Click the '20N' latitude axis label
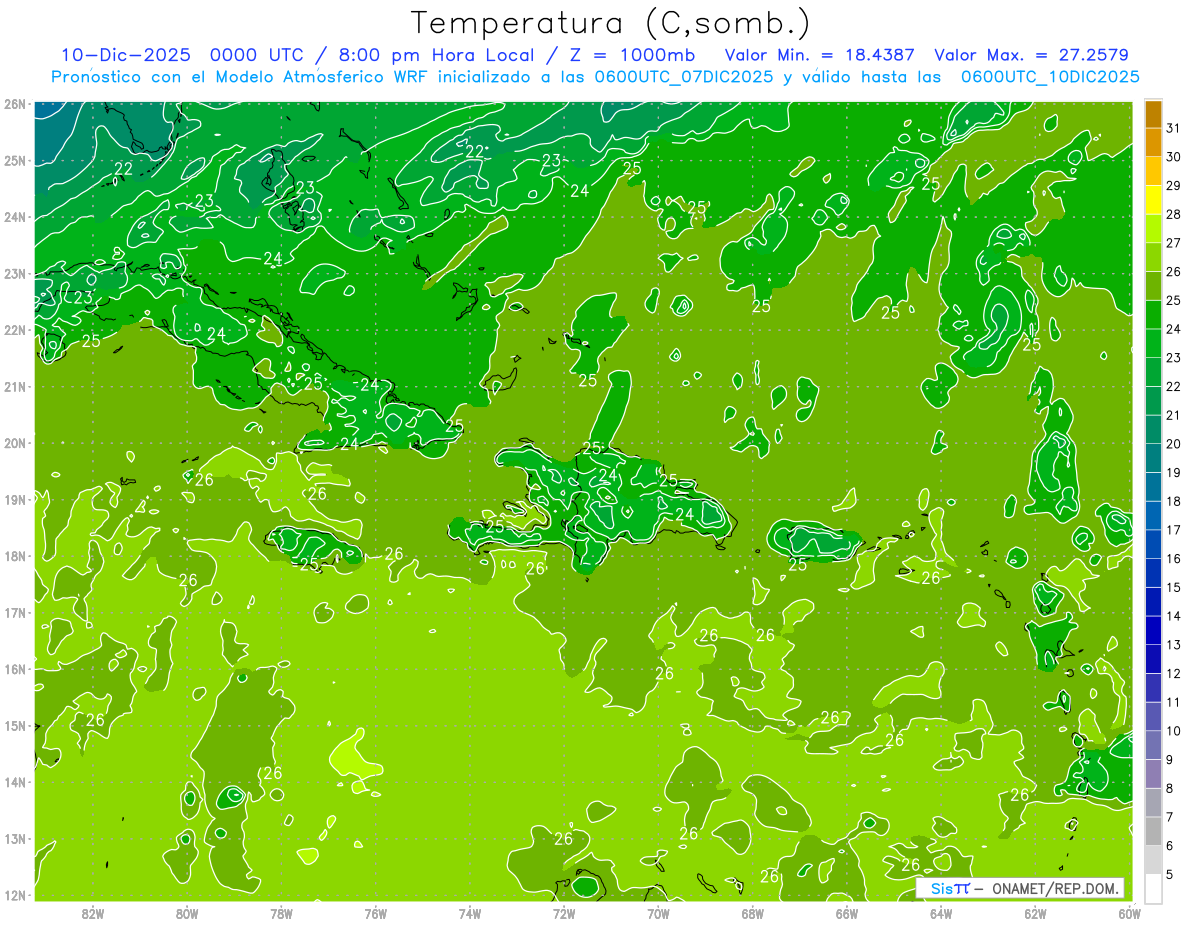 [x=14, y=443]
